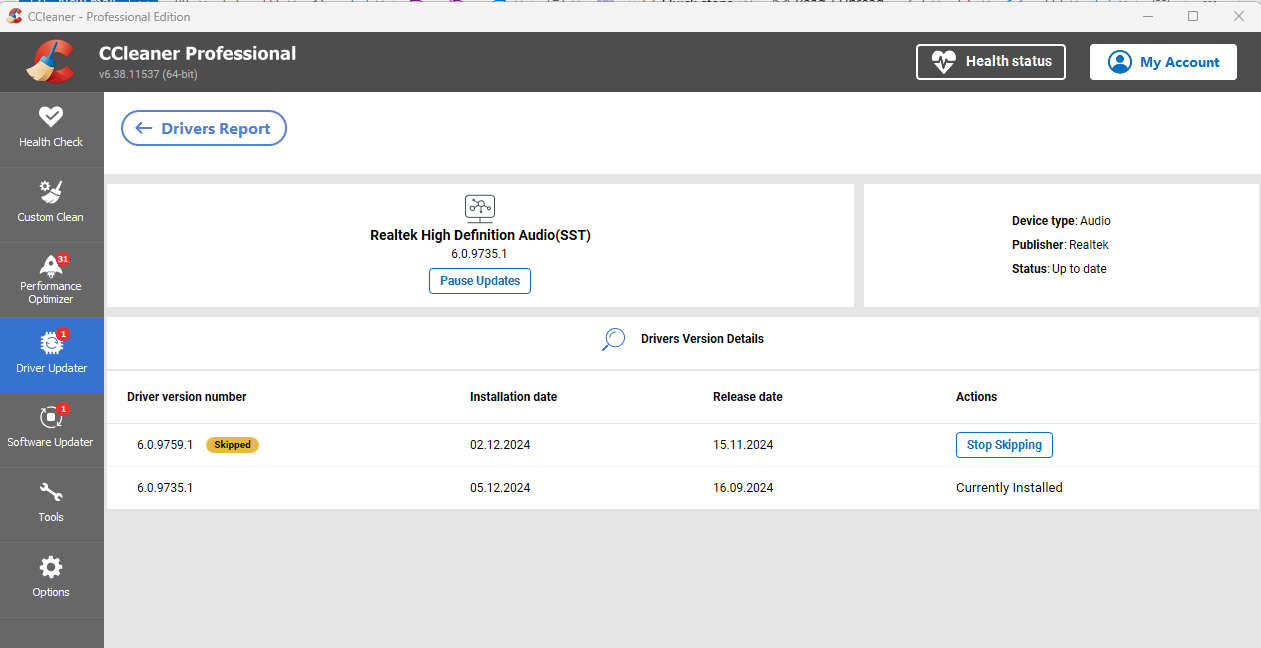
Task: Click the Status: Up to date line
Action: (x=1059, y=269)
